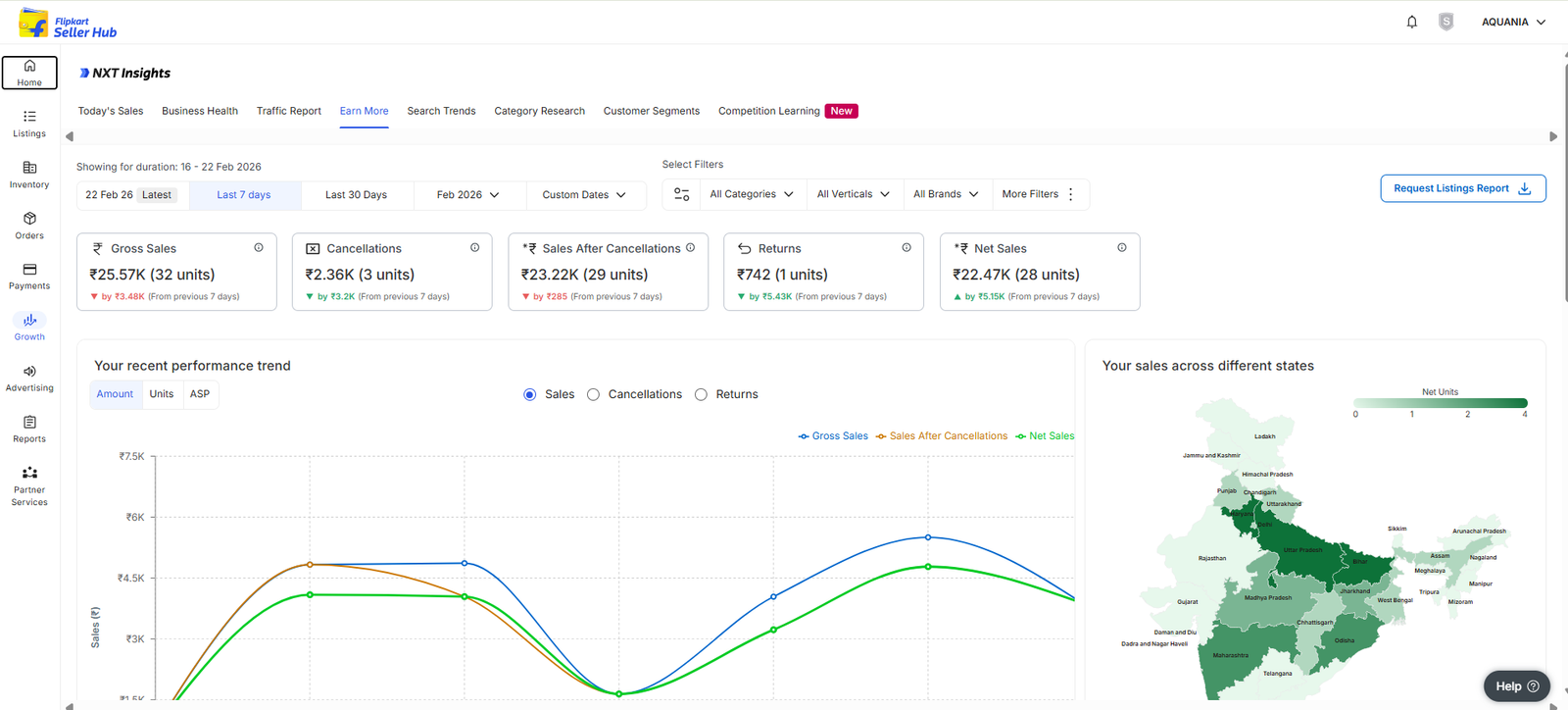Switch to Customer Segments tab

click(x=652, y=111)
